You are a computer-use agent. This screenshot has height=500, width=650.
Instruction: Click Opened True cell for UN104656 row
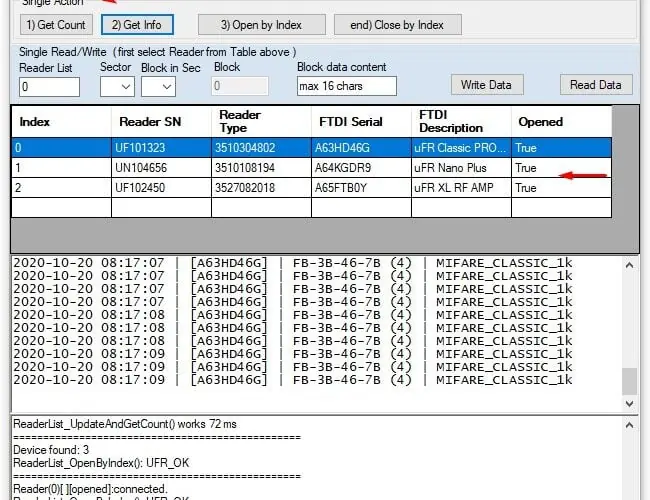pos(561,168)
